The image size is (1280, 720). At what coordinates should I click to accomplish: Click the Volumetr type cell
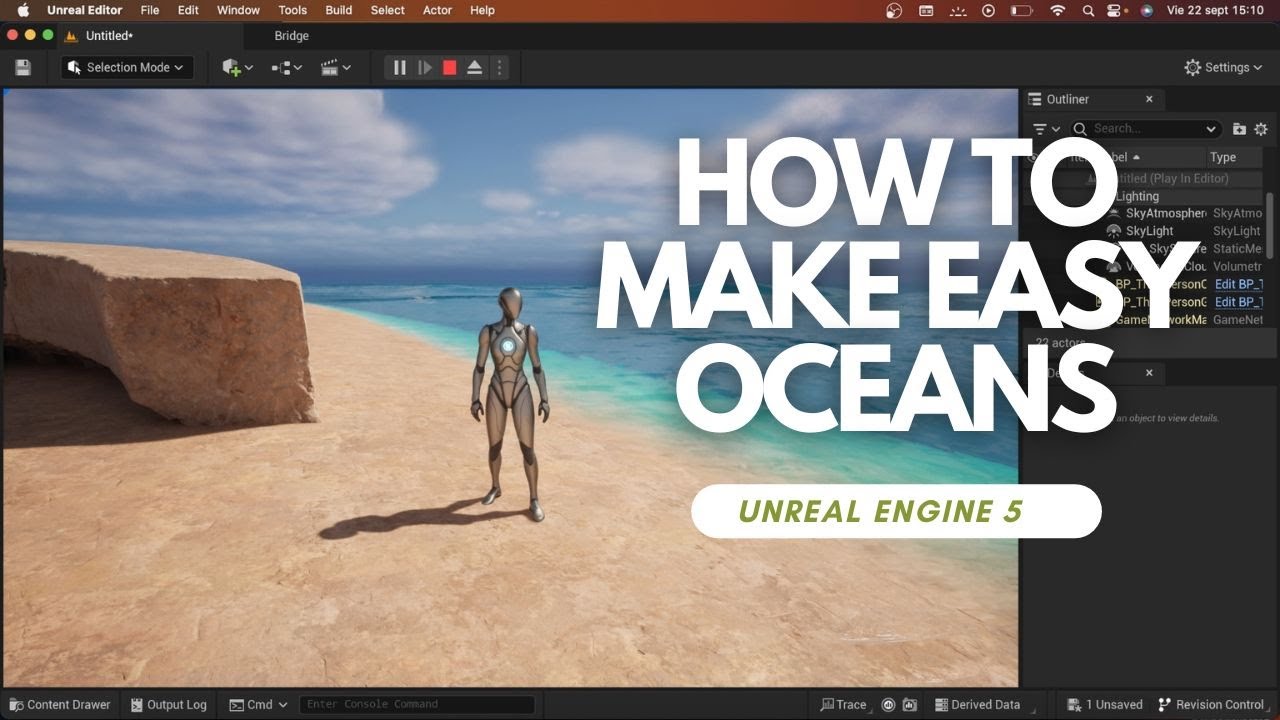point(1238,267)
